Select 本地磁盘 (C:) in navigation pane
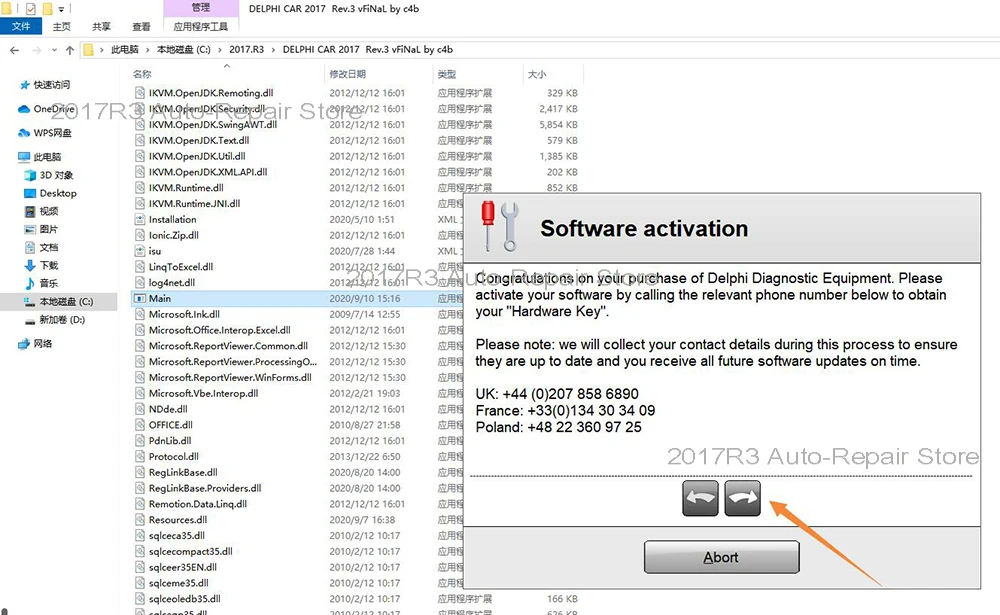The image size is (1000, 615). [66, 301]
